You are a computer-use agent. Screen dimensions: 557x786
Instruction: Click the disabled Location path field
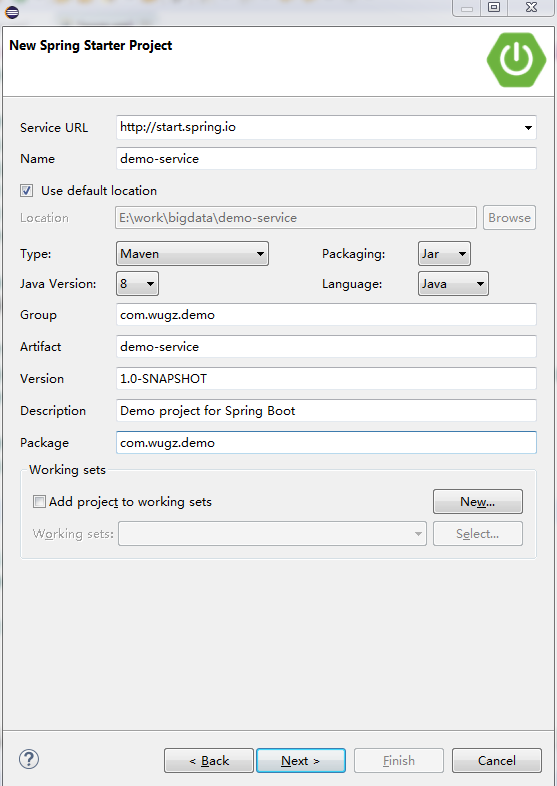pyautogui.click(x=296, y=218)
